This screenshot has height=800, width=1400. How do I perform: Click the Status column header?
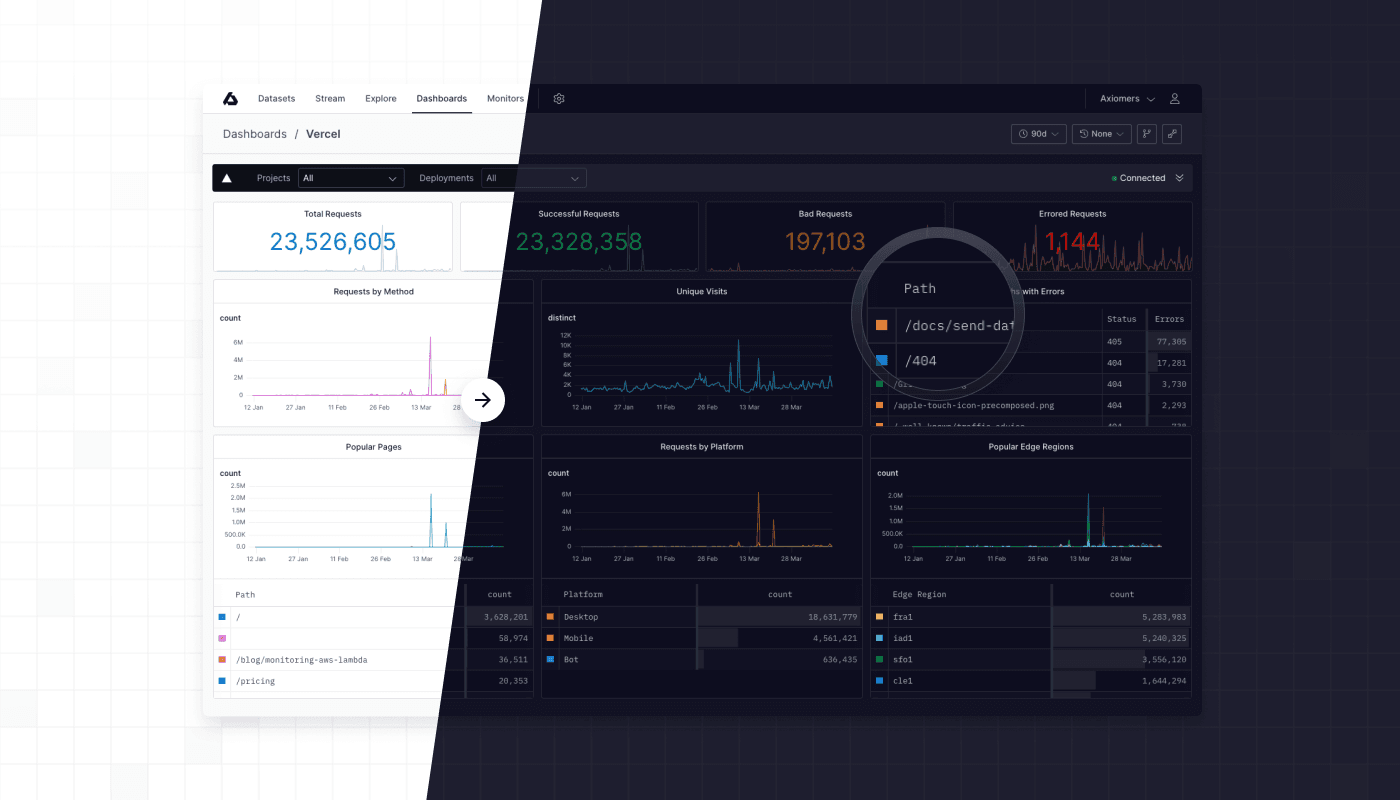coord(1122,319)
